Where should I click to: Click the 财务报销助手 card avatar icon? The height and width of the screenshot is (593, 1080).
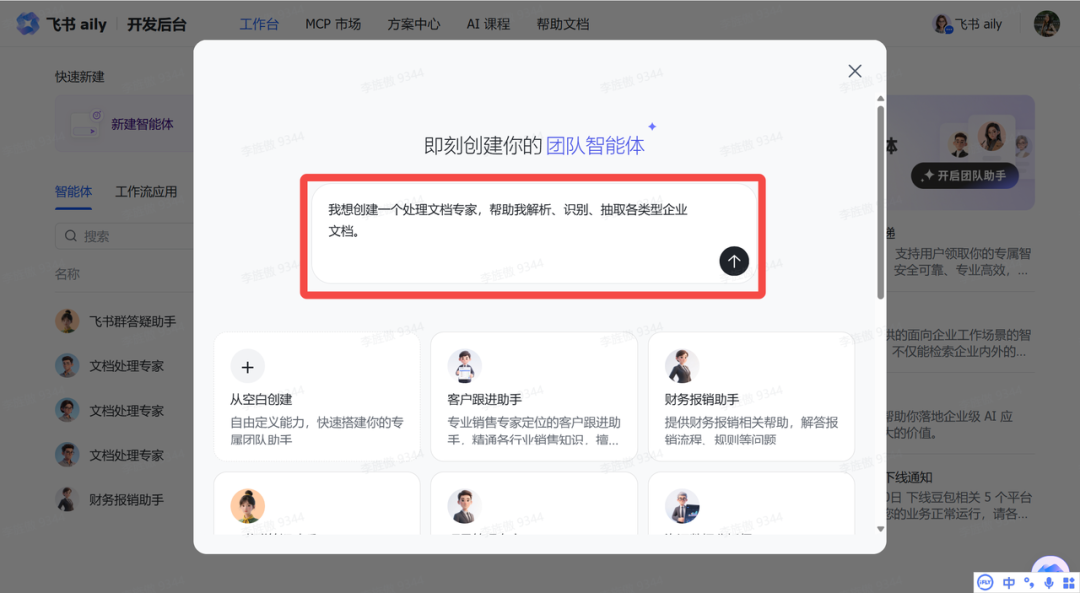coord(682,366)
